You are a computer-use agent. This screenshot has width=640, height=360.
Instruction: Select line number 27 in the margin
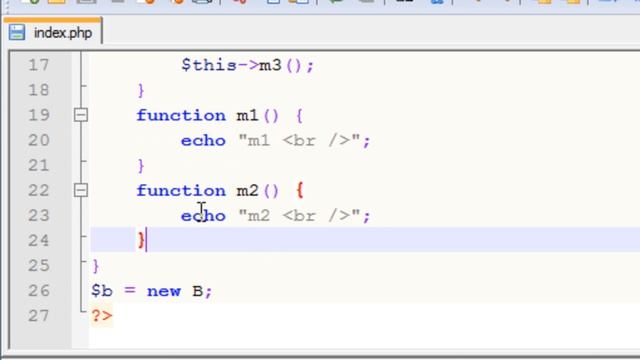click(39, 316)
